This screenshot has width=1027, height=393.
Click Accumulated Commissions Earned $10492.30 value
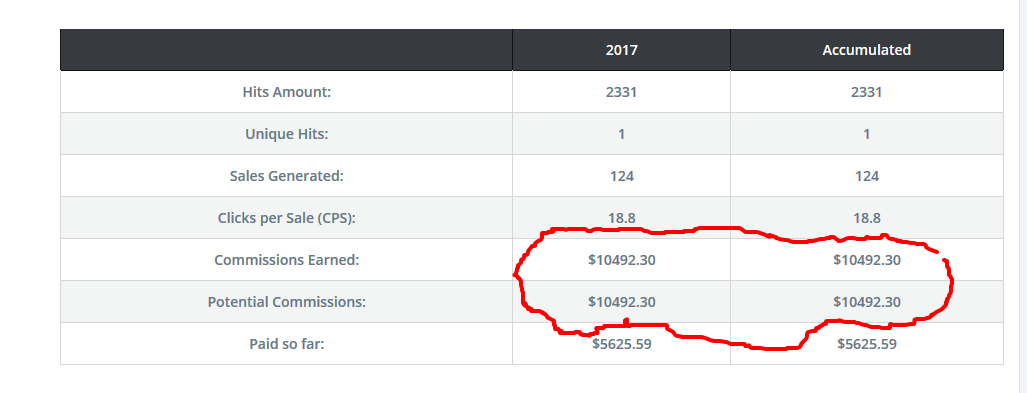tap(867, 259)
